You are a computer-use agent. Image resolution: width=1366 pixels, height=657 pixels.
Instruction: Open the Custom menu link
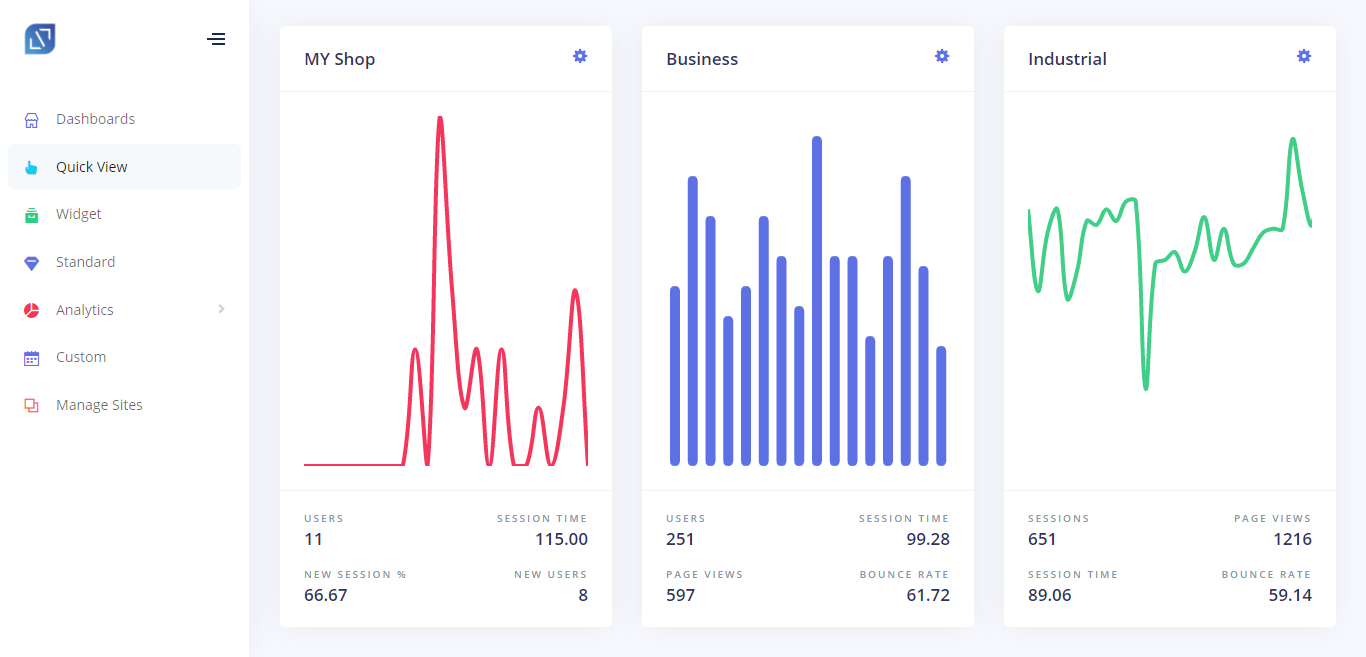click(x=124, y=357)
